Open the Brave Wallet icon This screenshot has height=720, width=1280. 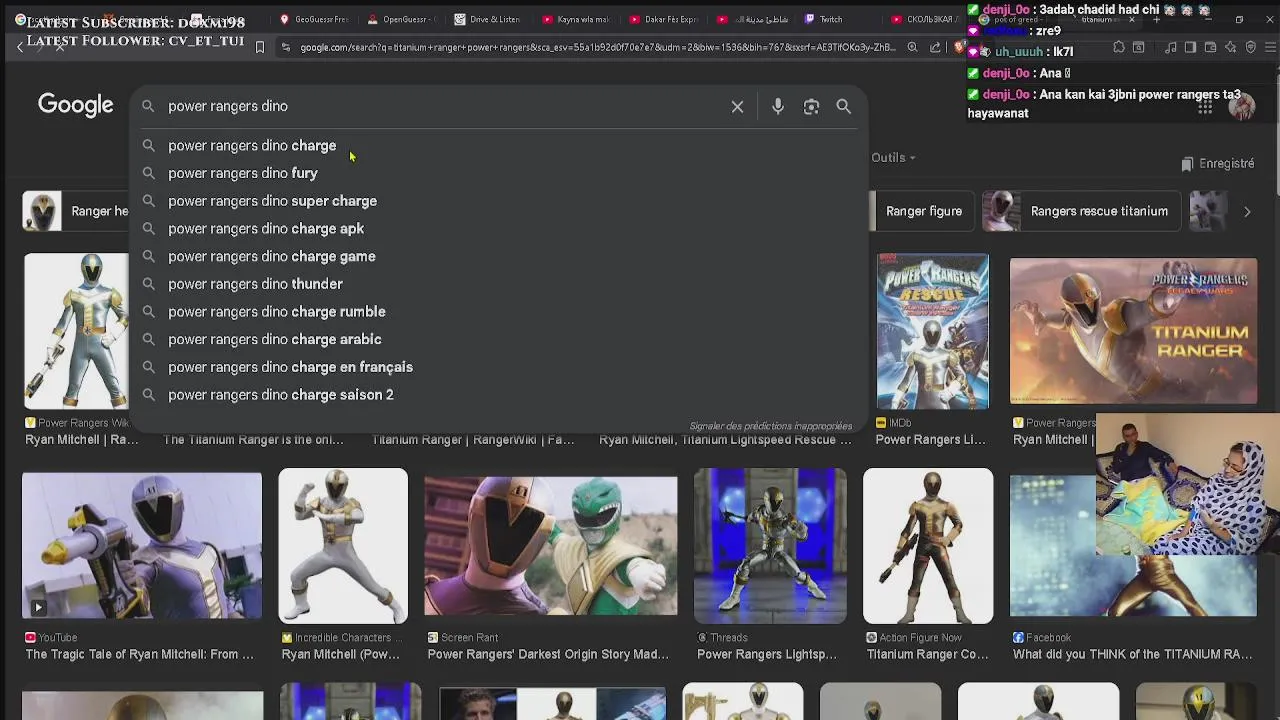[x=1210, y=47]
